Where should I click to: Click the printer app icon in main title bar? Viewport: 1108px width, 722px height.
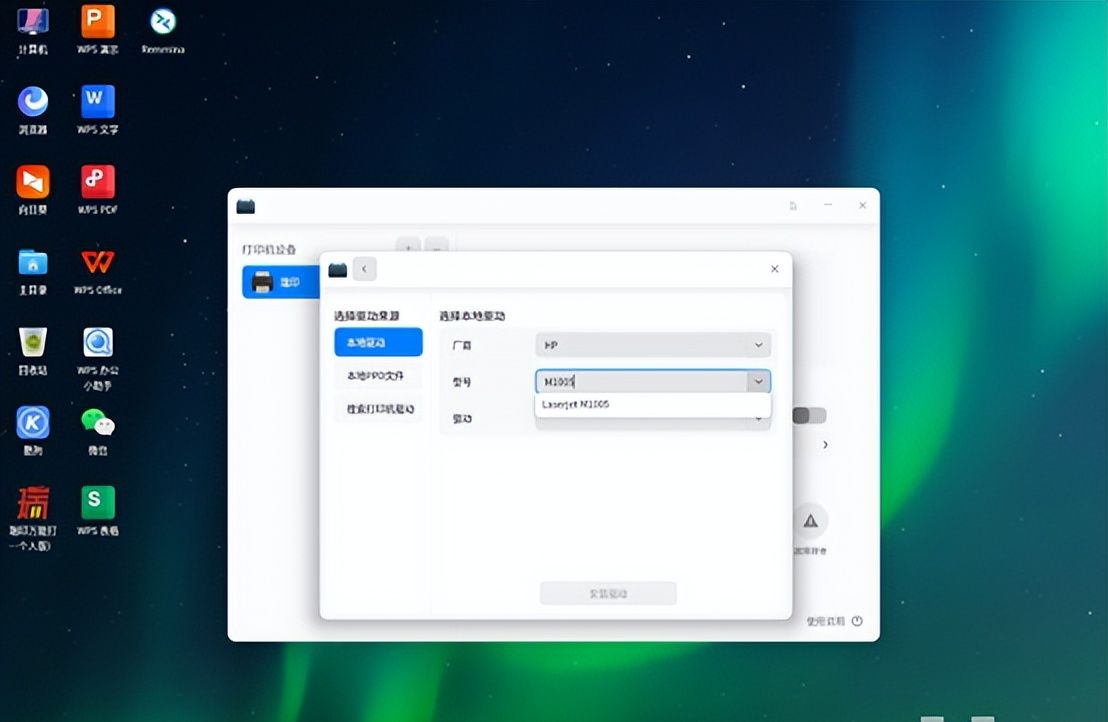(245, 206)
